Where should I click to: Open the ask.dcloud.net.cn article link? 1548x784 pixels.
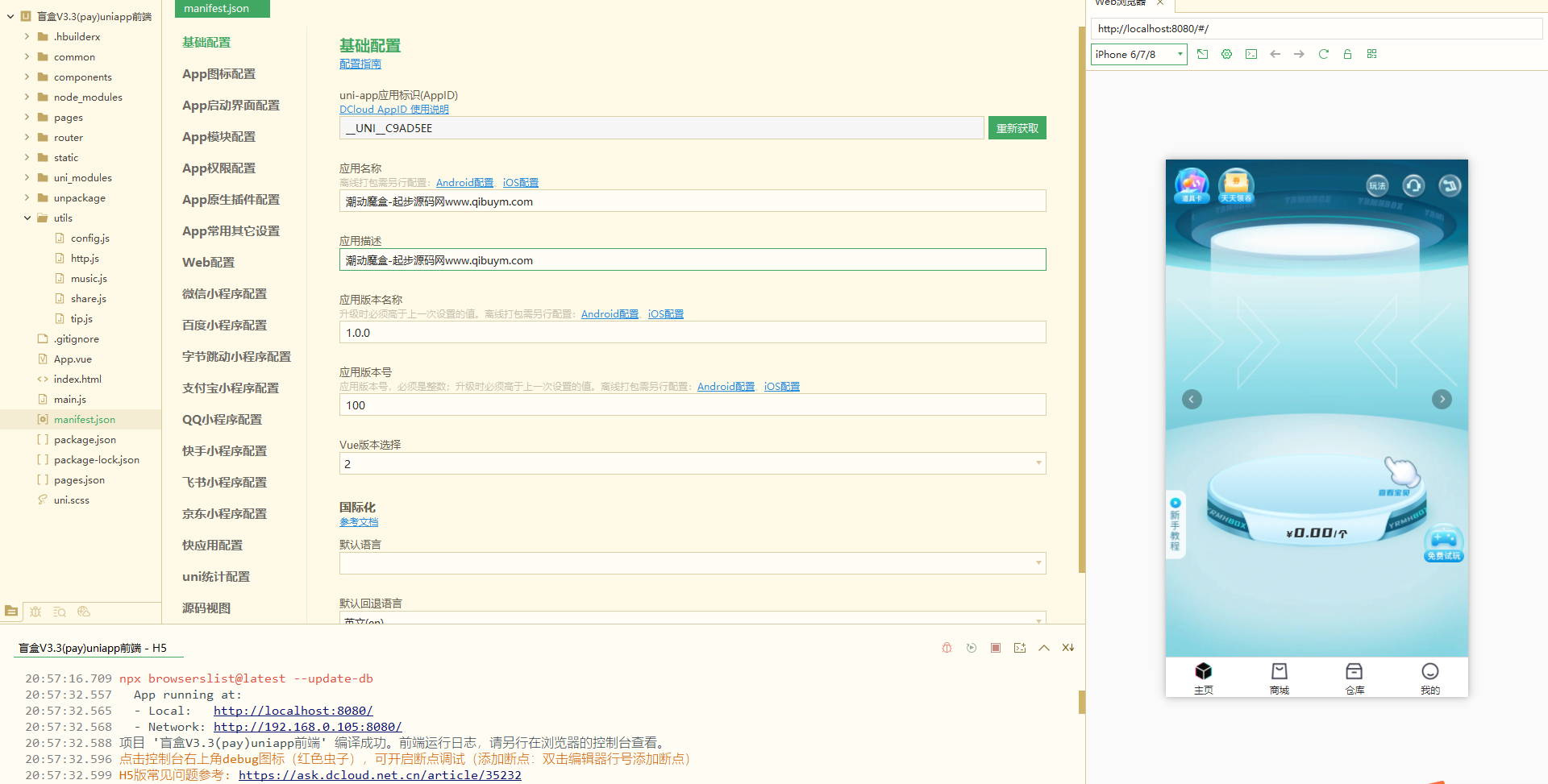pos(380,775)
